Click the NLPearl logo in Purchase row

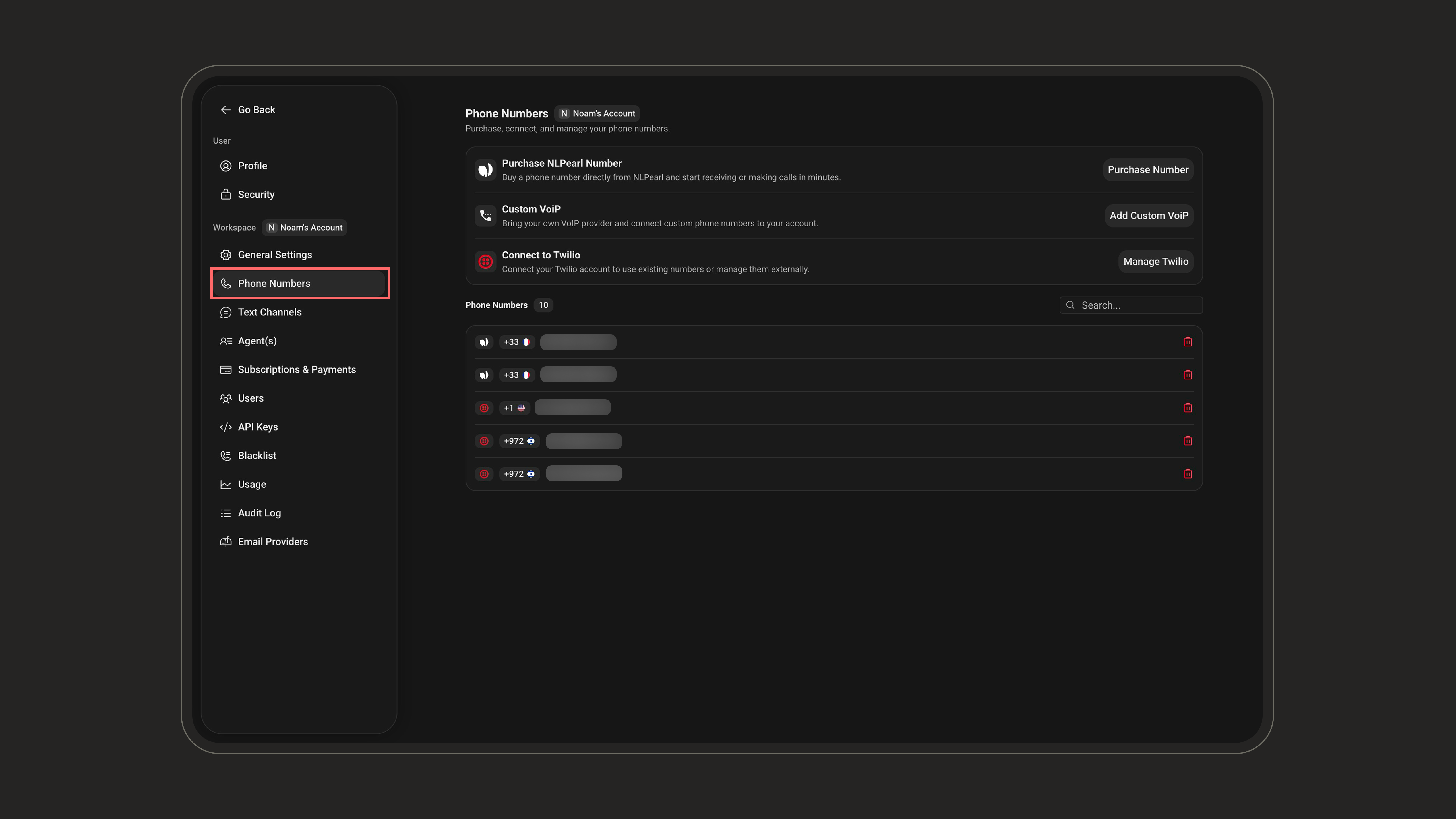tap(485, 169)
